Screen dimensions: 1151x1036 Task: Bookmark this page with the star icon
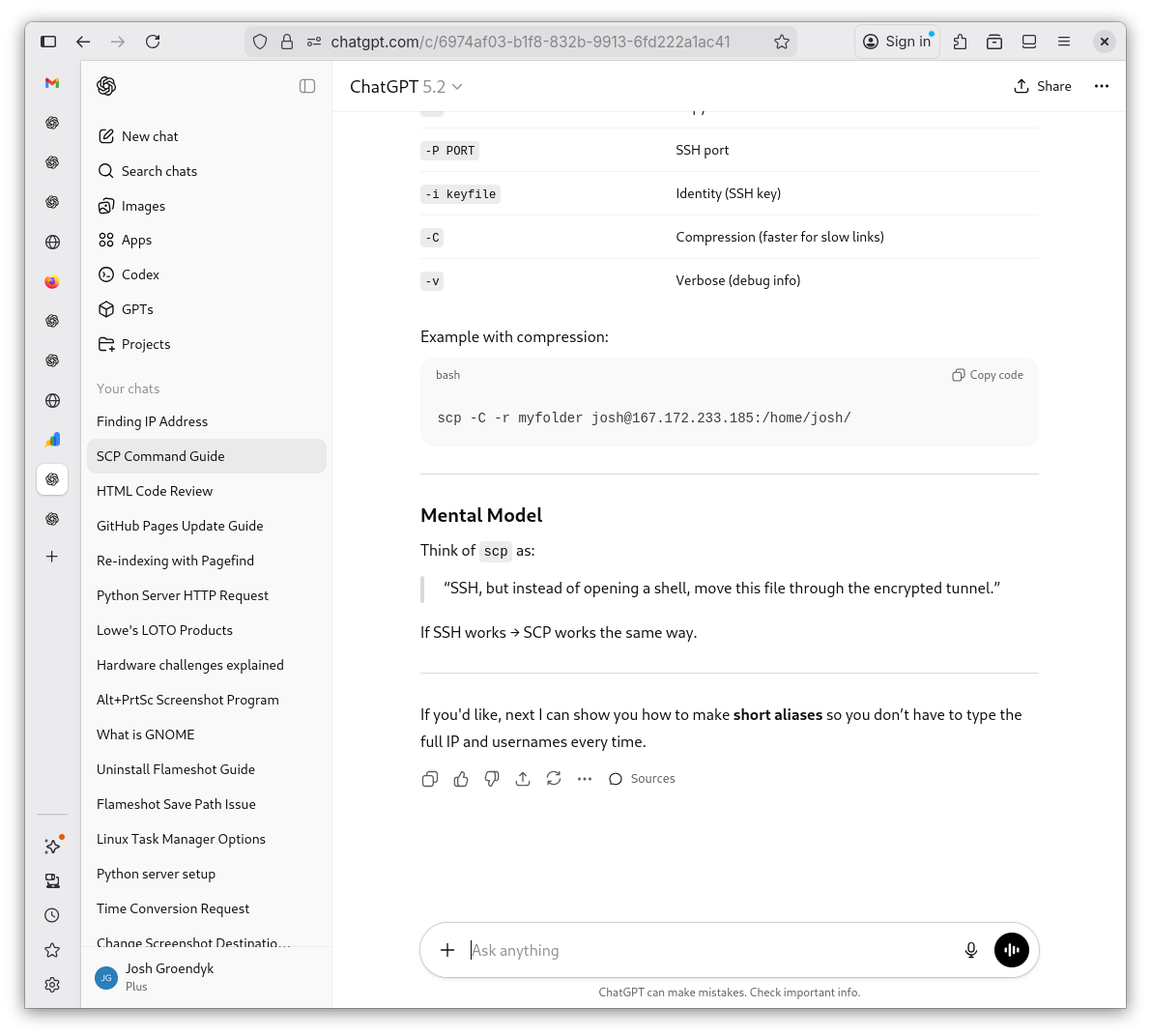tap(782, 42)
